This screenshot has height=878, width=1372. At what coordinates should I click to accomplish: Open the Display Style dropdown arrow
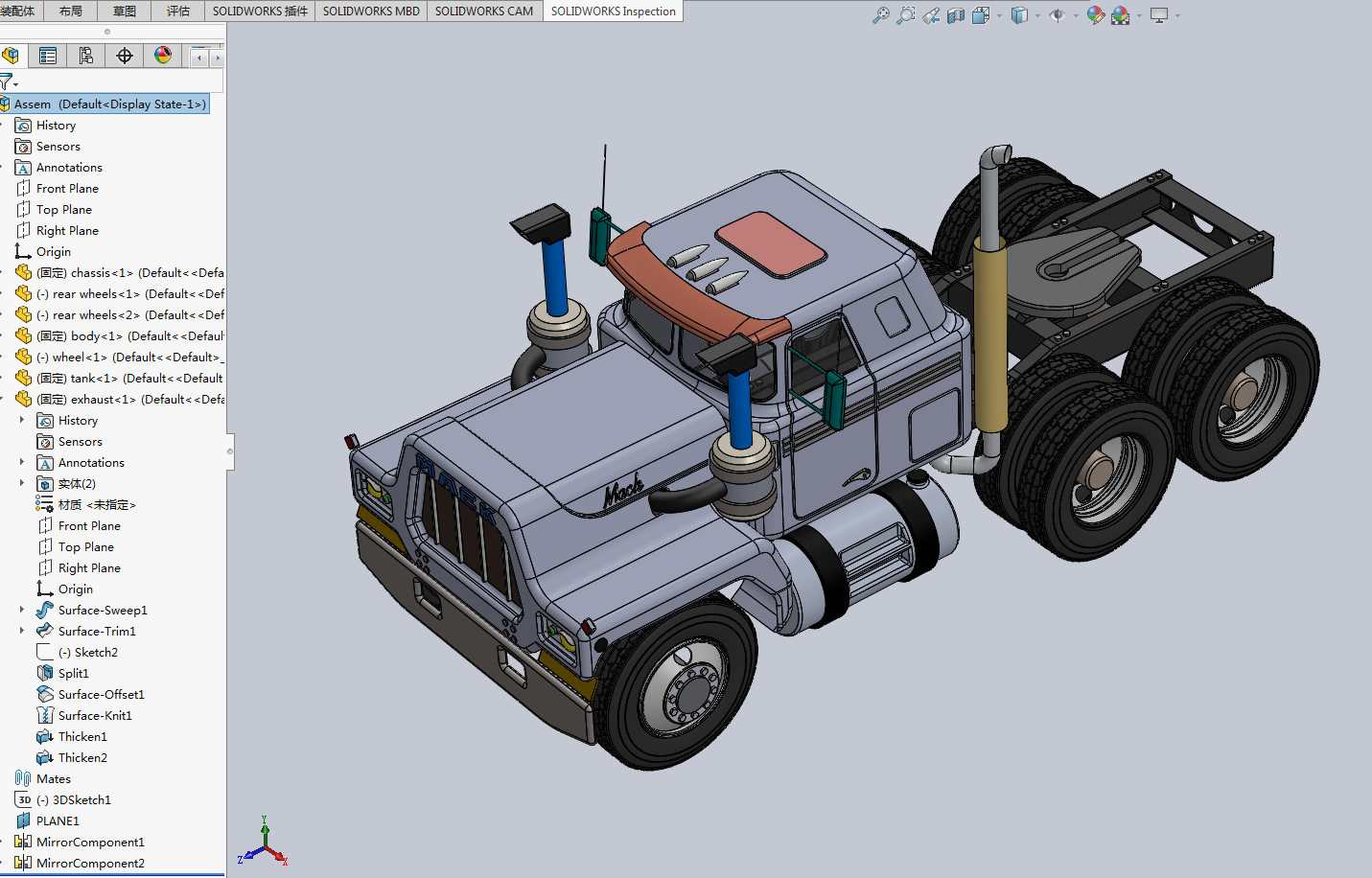[x=1037, y=15]
